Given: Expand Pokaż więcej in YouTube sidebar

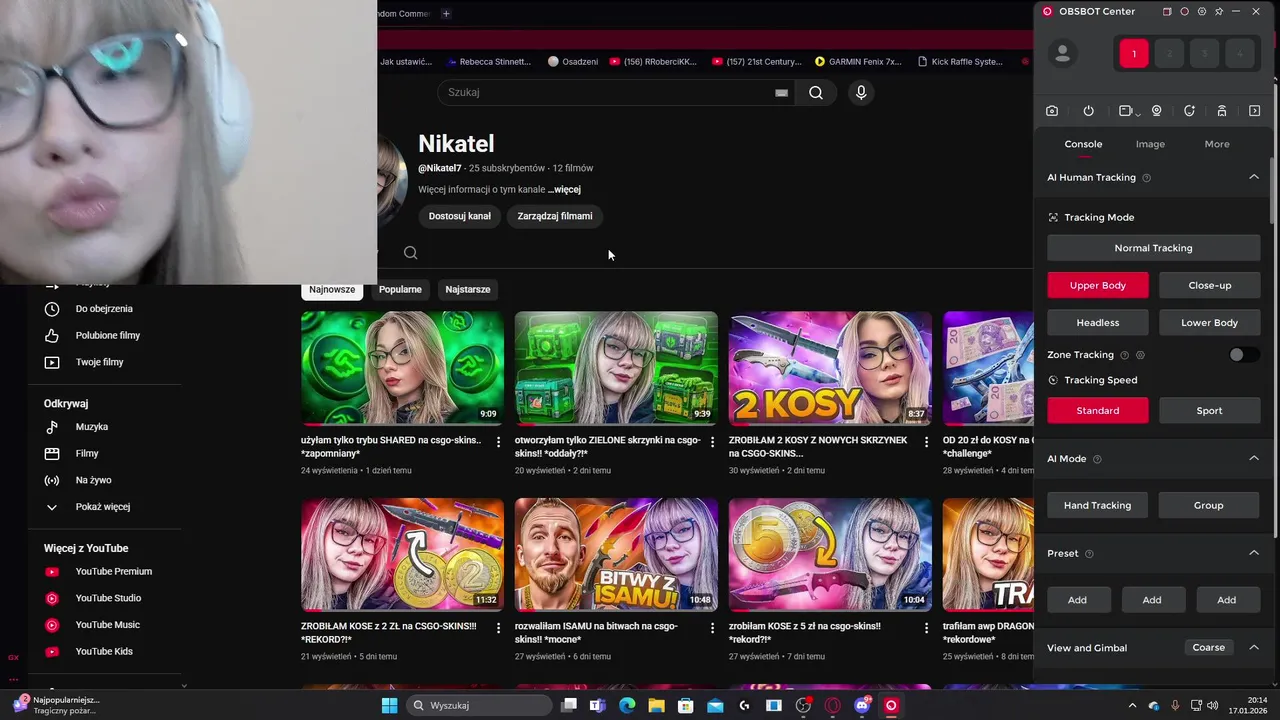Looking at the screenshot, I should [x=105, y=507].
